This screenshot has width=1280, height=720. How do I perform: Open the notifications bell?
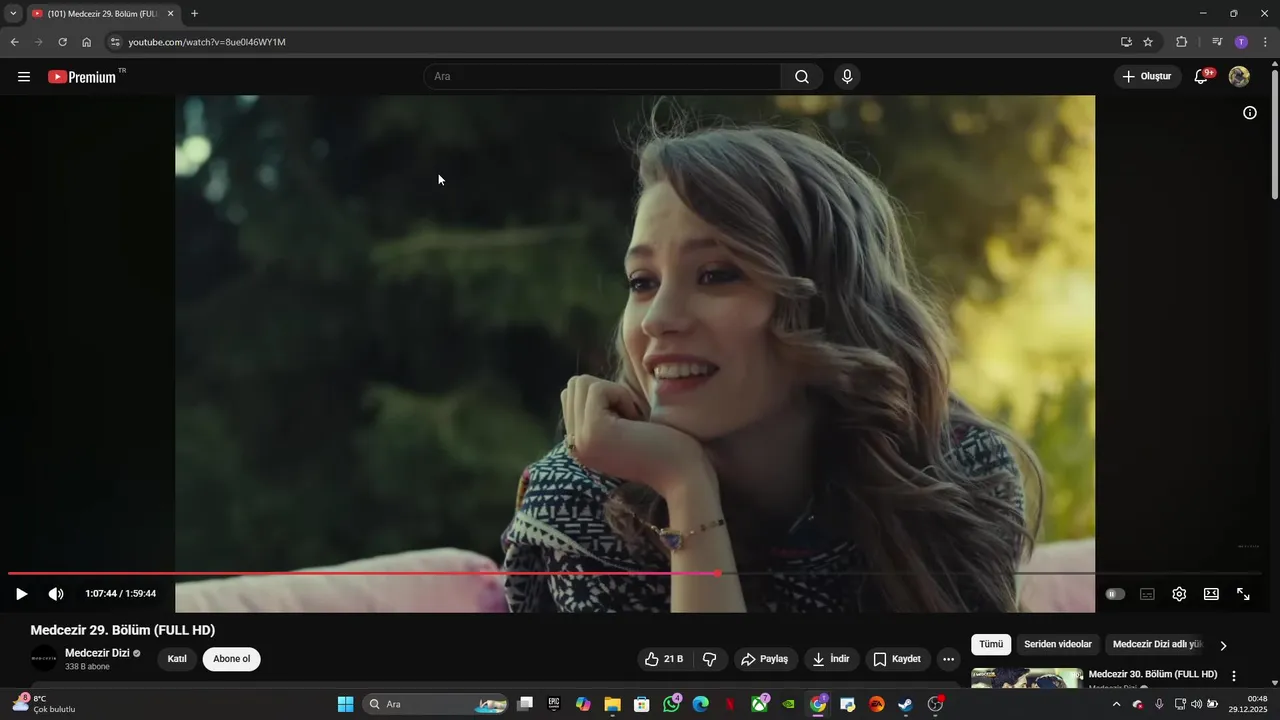pos(1202,77)
